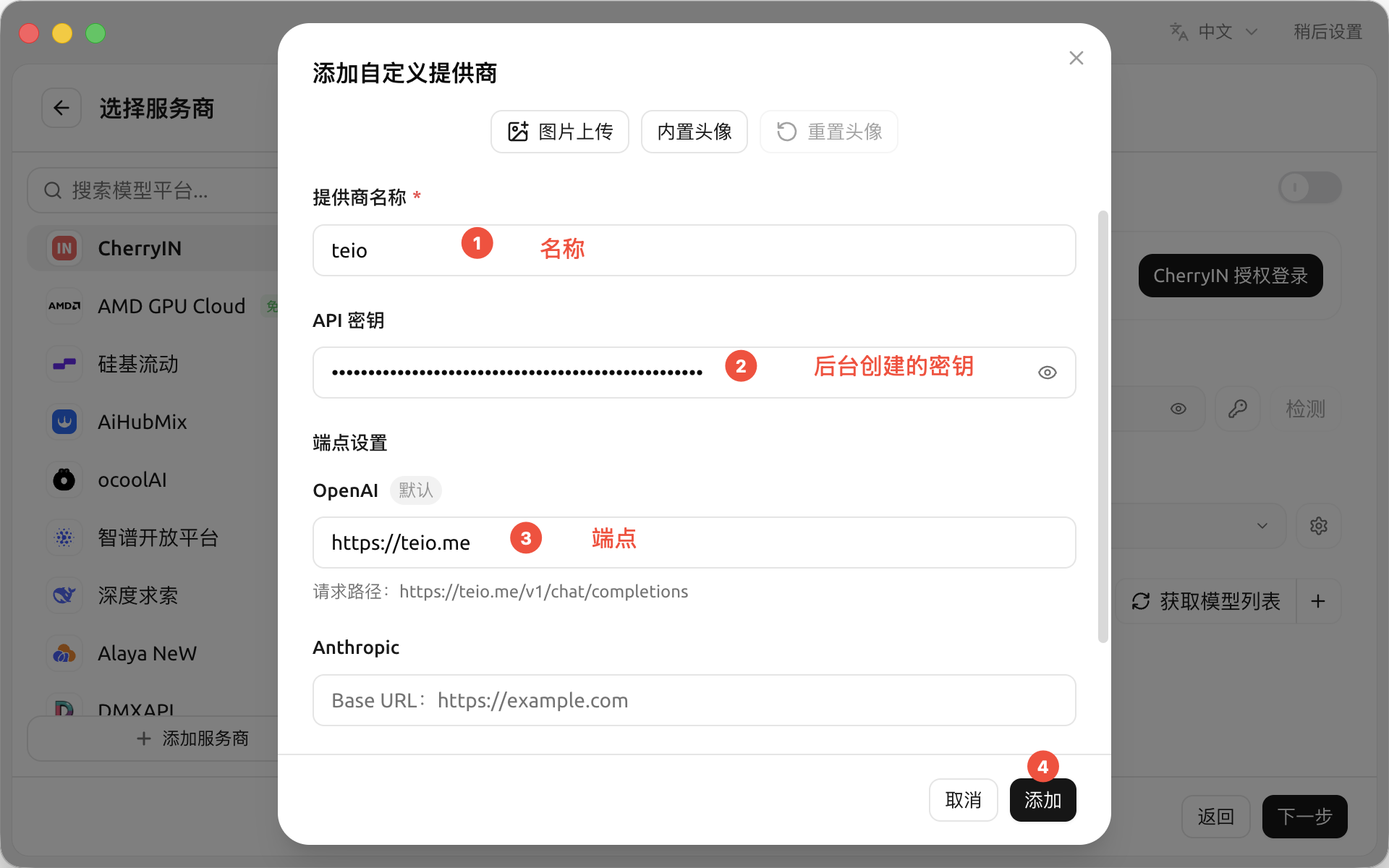Click the Anthropic label
This screenshot has height=868, width=1389.
click(x=356, y=647)
